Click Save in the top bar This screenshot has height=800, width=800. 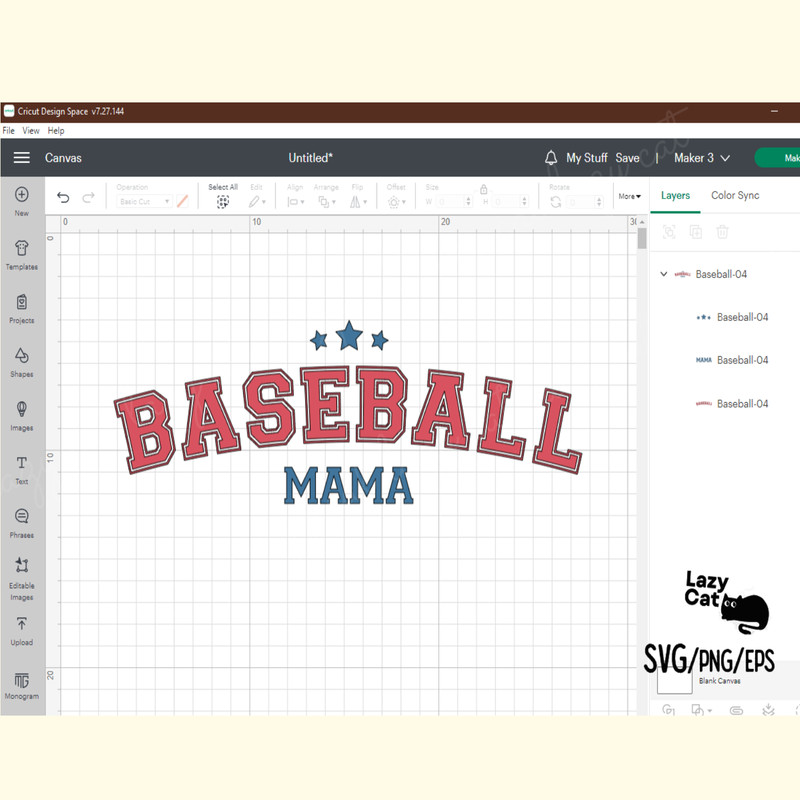coord(627,157)
